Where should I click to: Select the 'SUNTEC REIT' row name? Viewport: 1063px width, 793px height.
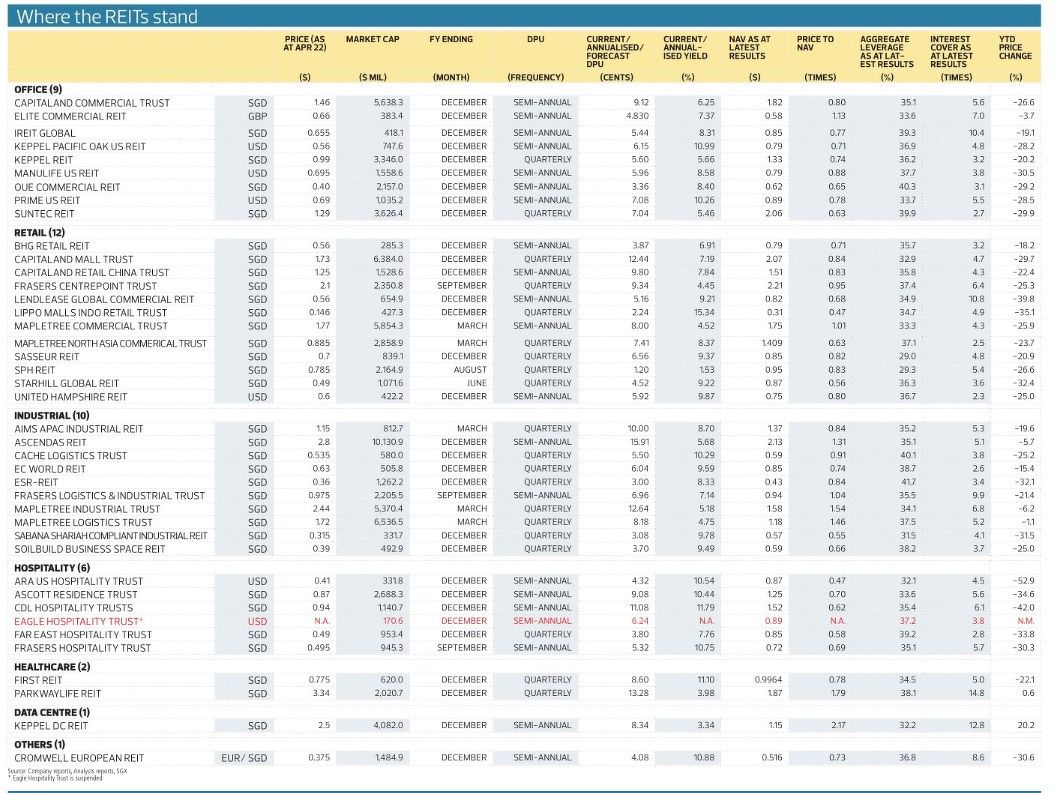(44, 214)
